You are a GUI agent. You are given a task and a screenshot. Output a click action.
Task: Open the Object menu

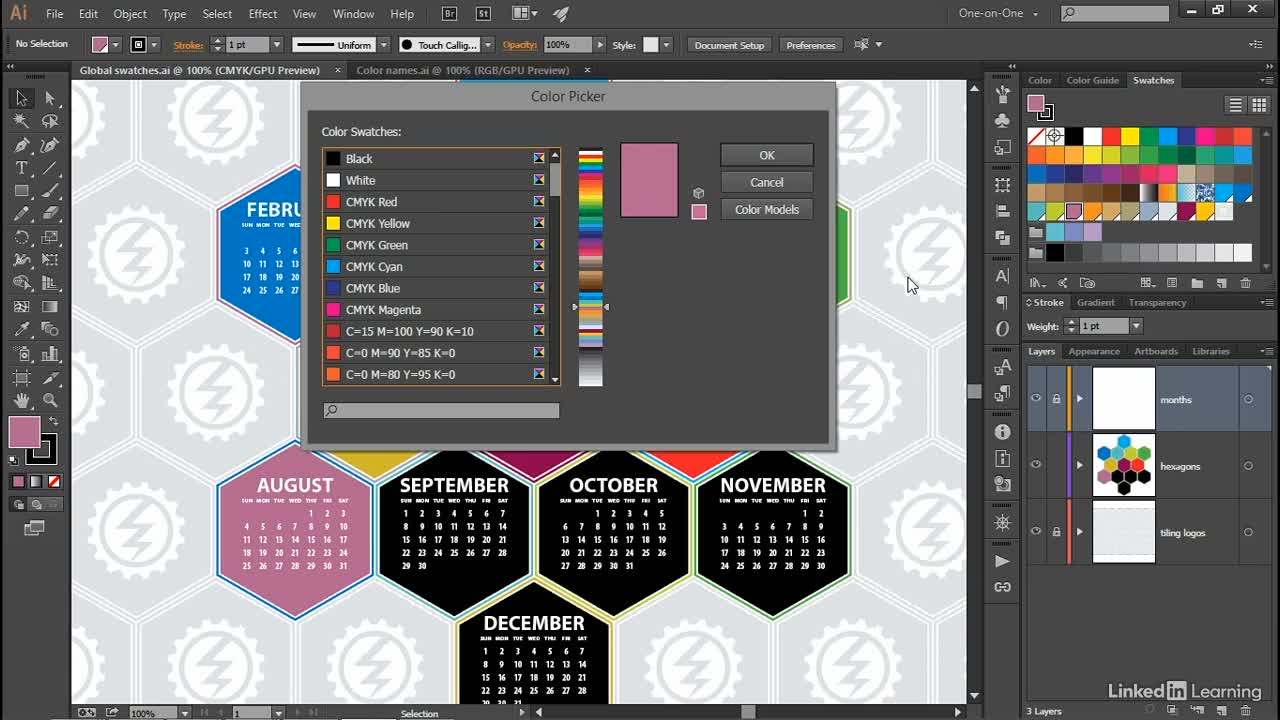click(x=130, y=14)
